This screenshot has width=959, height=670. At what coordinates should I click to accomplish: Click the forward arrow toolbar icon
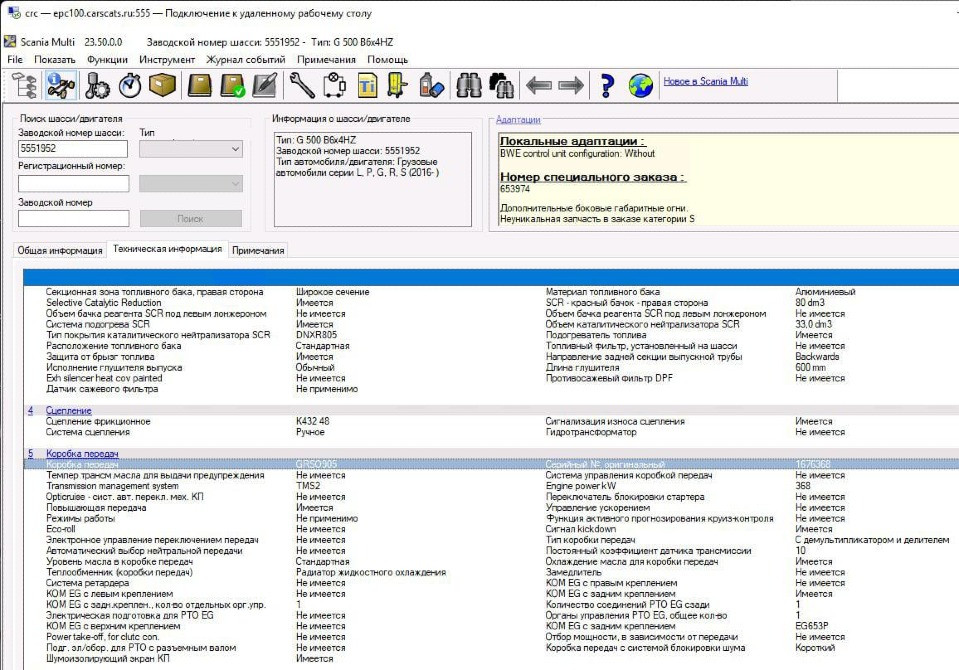(x=571, y=86)
